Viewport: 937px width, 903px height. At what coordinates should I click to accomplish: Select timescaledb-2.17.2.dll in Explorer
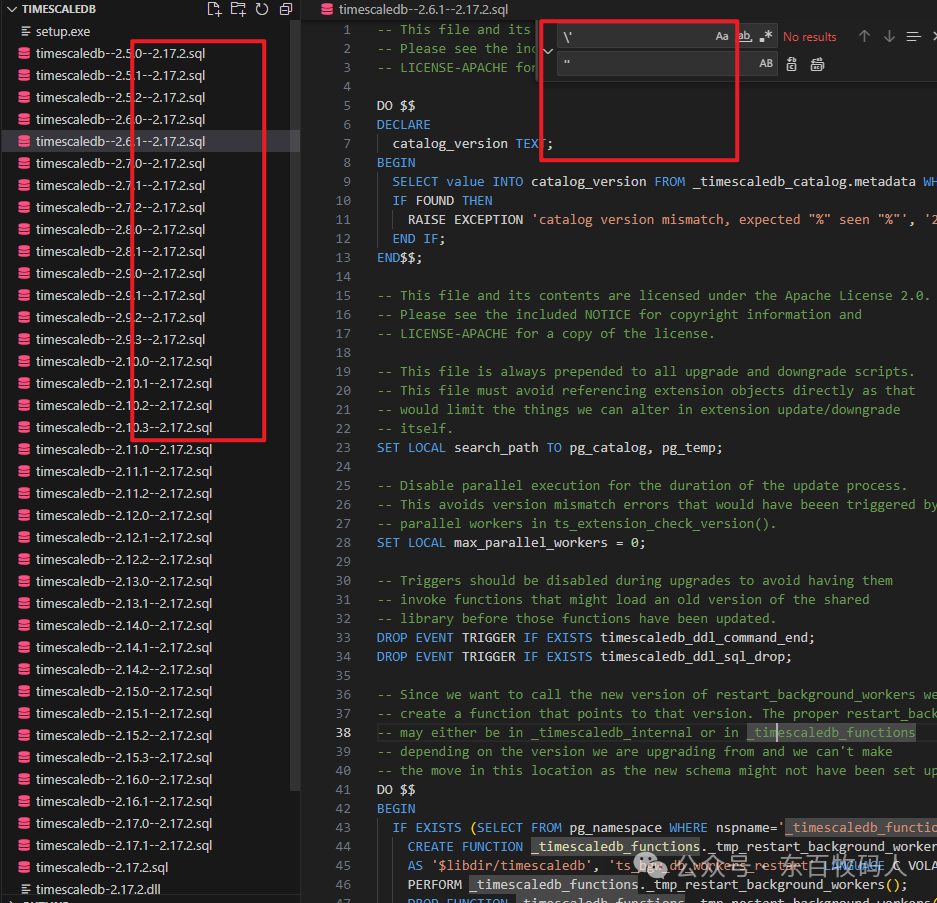(98, 889)
